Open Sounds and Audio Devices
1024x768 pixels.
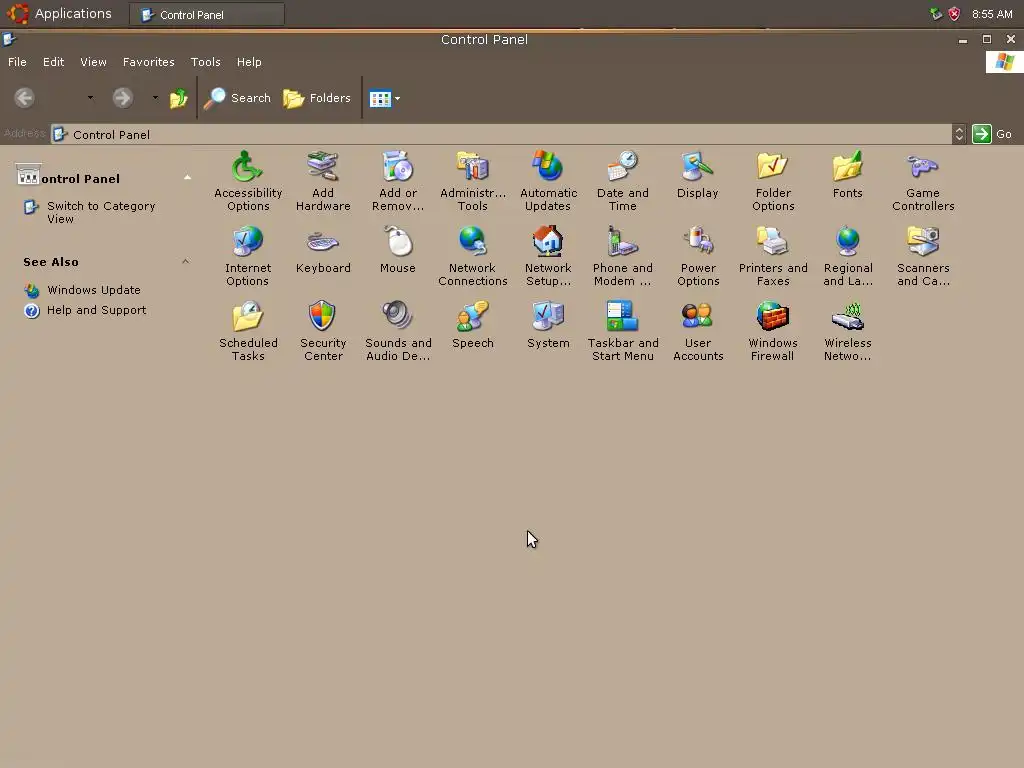398,331
